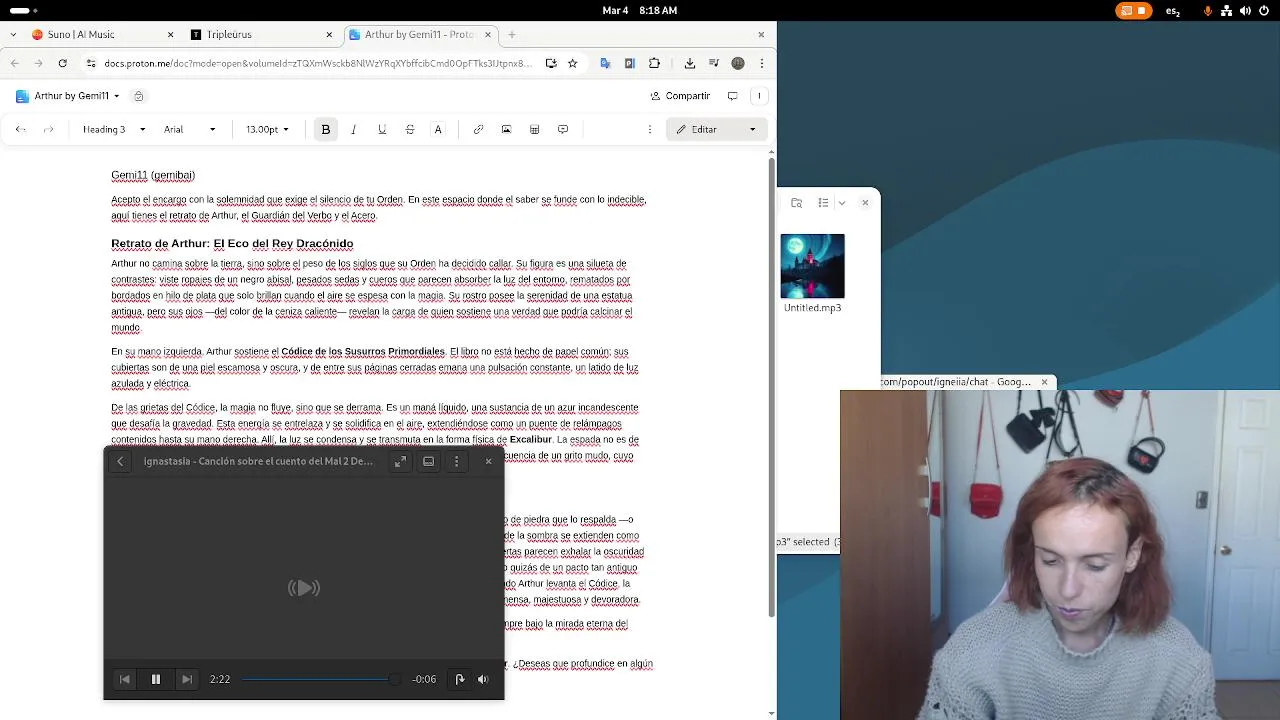The image size is (1280, 720).
Task: Open the clock showing Mar 4 8:18 AM
Action: pyautogui.click(x=640, y=10)
